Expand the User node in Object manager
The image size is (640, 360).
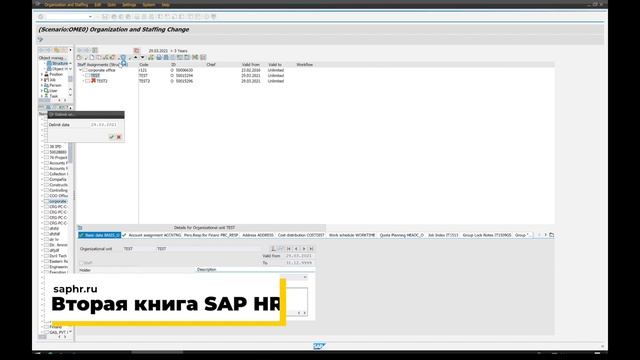(42, 91)
